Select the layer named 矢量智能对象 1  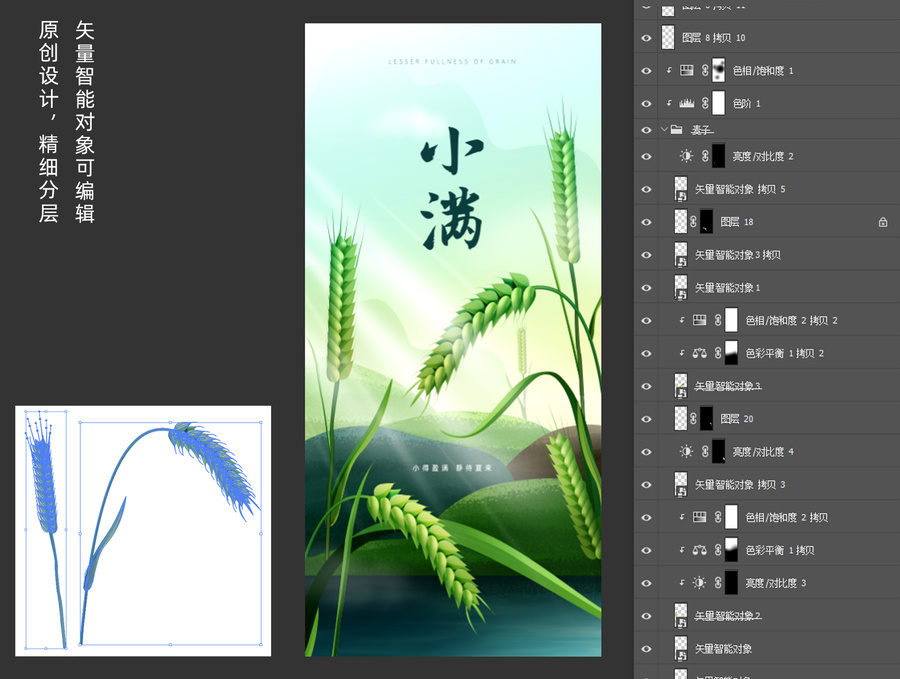coord(727,288)
